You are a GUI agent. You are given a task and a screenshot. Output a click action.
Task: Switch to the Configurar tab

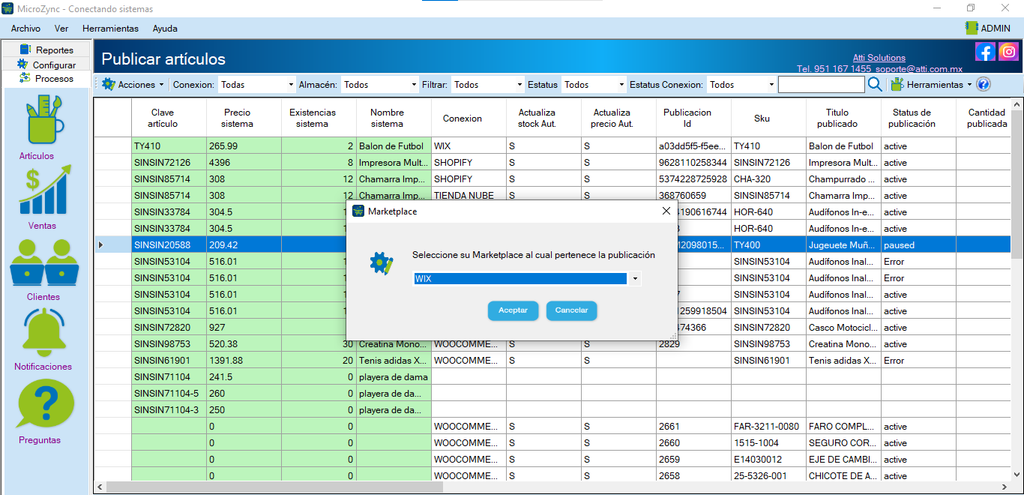[47, 65]
